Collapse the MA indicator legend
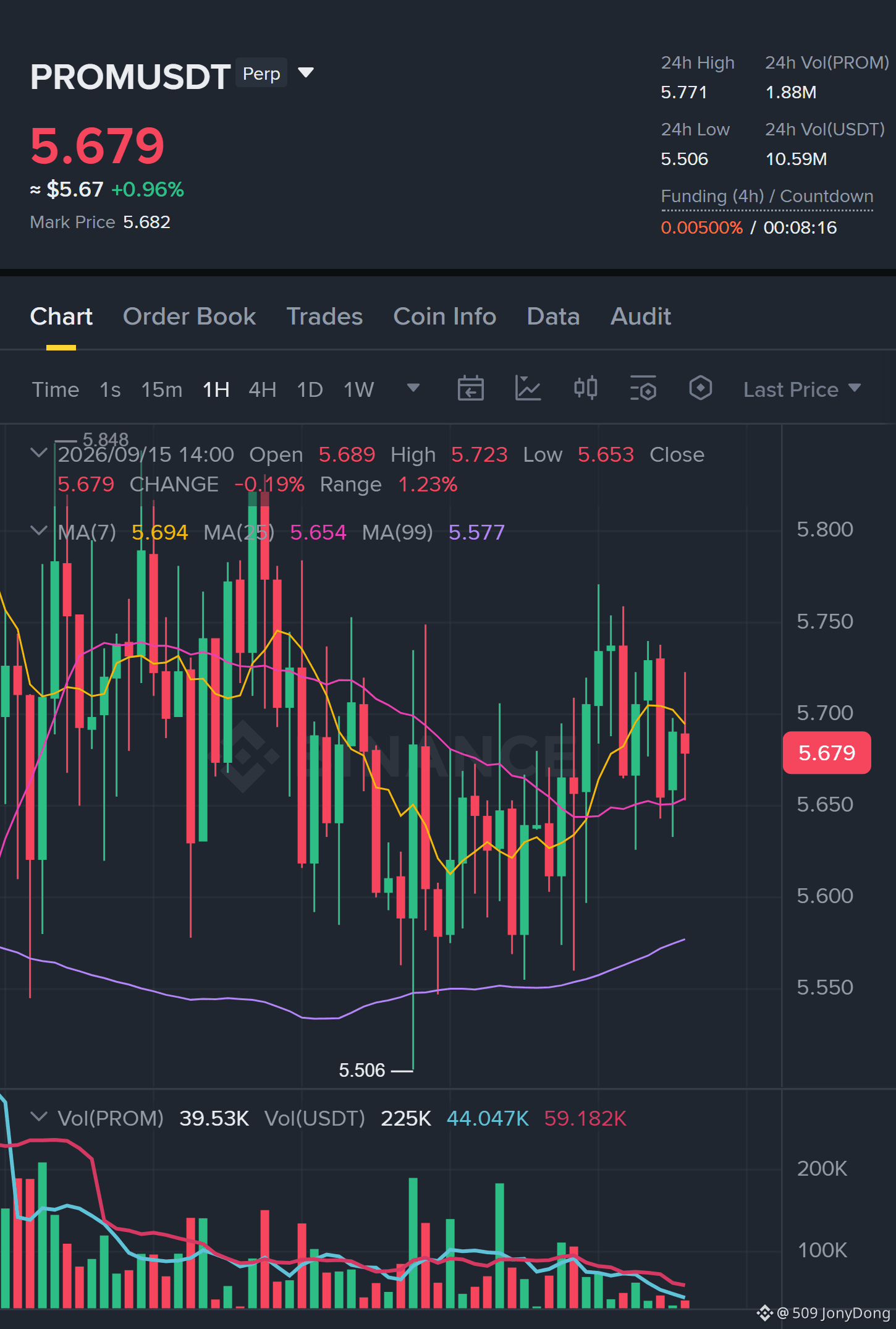The image size is (896, 1329). coord(38,531)
